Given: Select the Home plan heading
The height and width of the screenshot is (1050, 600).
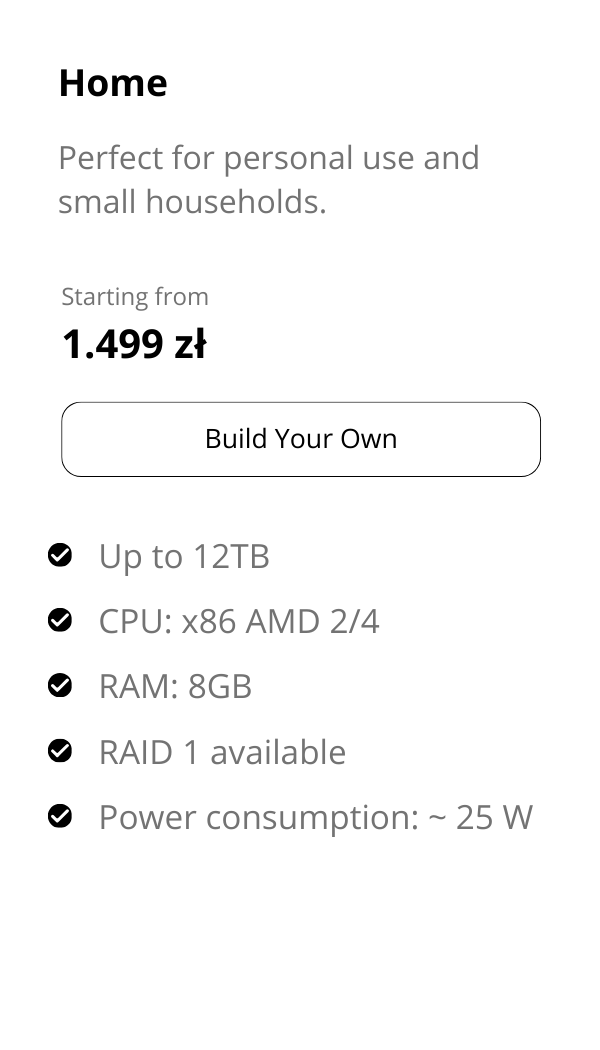Looking at the screenshot, I should (x=113, y=83).
